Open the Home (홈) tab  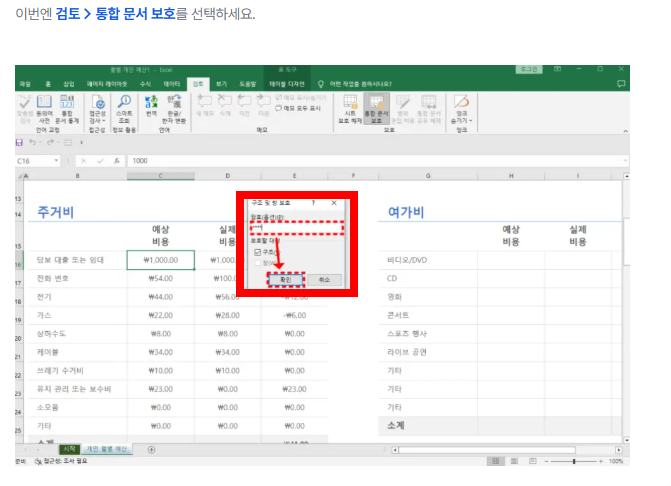tap(48, 84)
